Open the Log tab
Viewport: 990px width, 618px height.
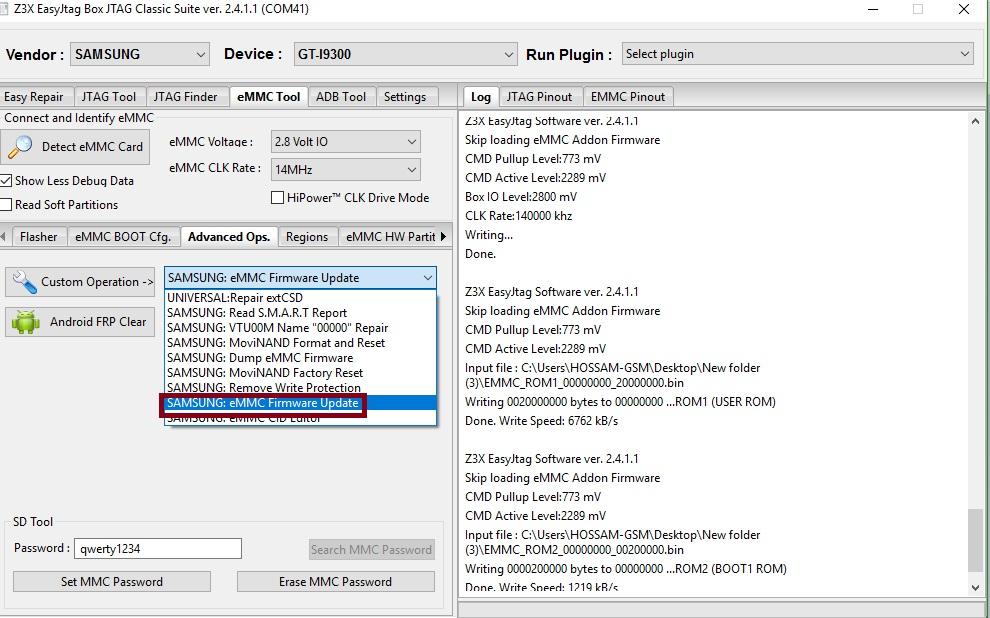click(x=480, y=97)
